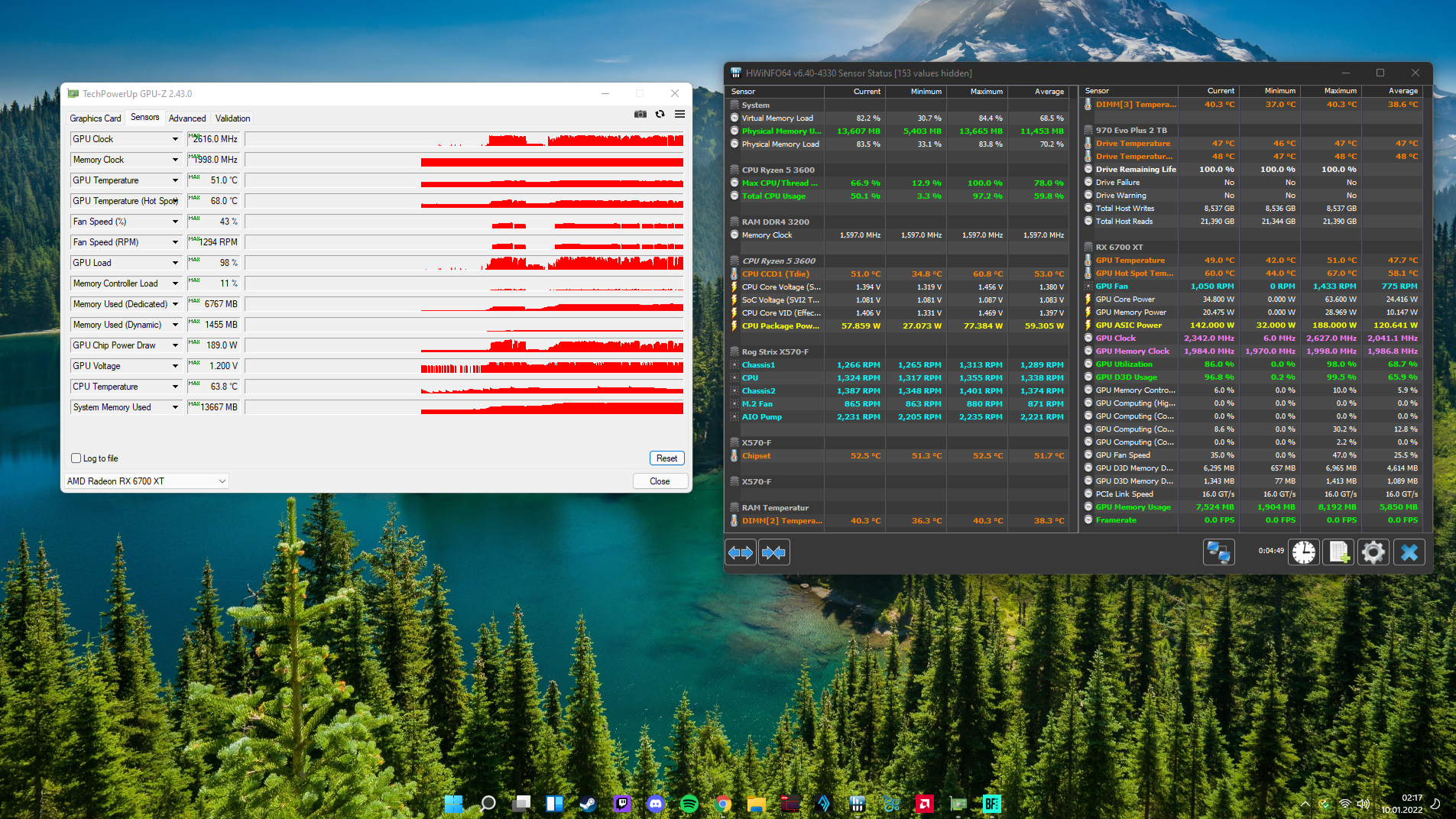Click the Current column header in HWiNFO left pane

click(854, 92)
